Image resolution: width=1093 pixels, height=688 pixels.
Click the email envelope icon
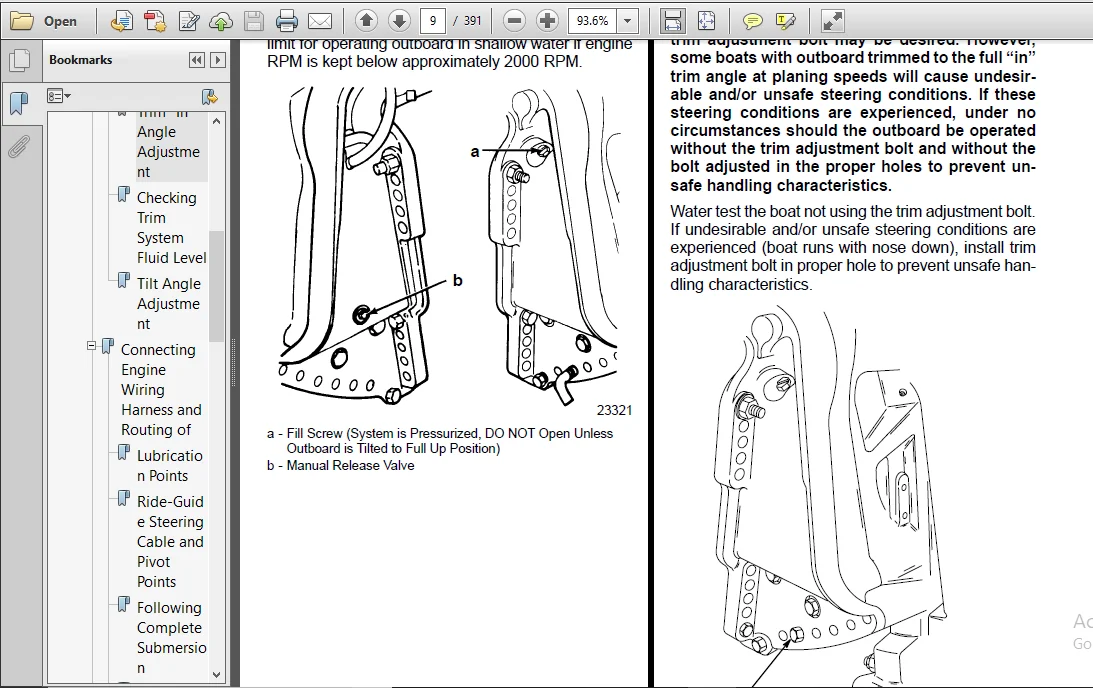point(320,22)
